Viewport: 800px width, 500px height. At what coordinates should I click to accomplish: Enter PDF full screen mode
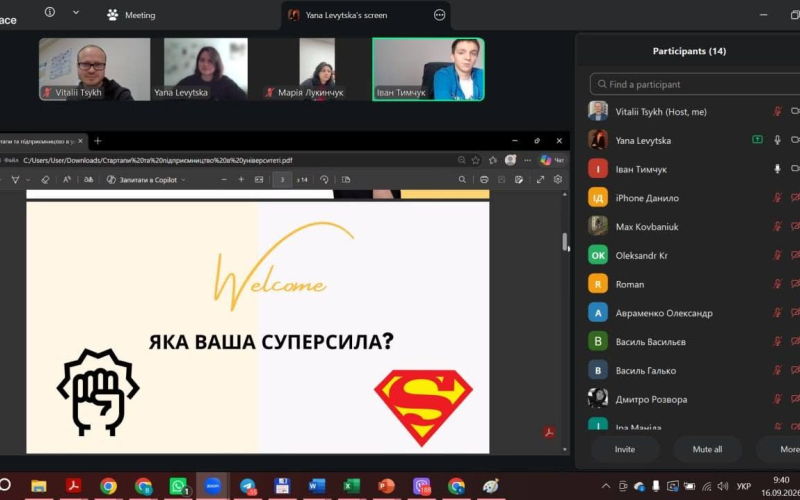pyautogui.click(x=540, y=180)
